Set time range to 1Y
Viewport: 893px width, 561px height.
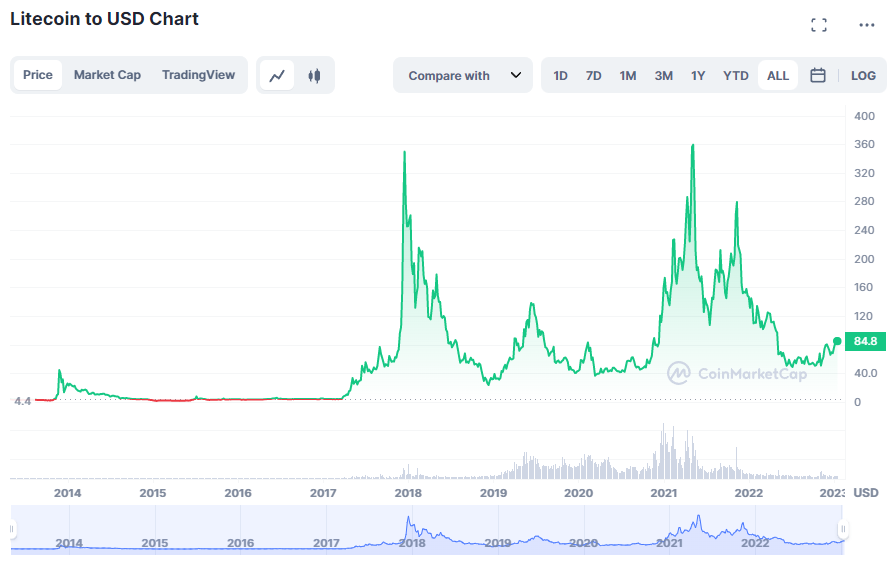pos(698,76)
